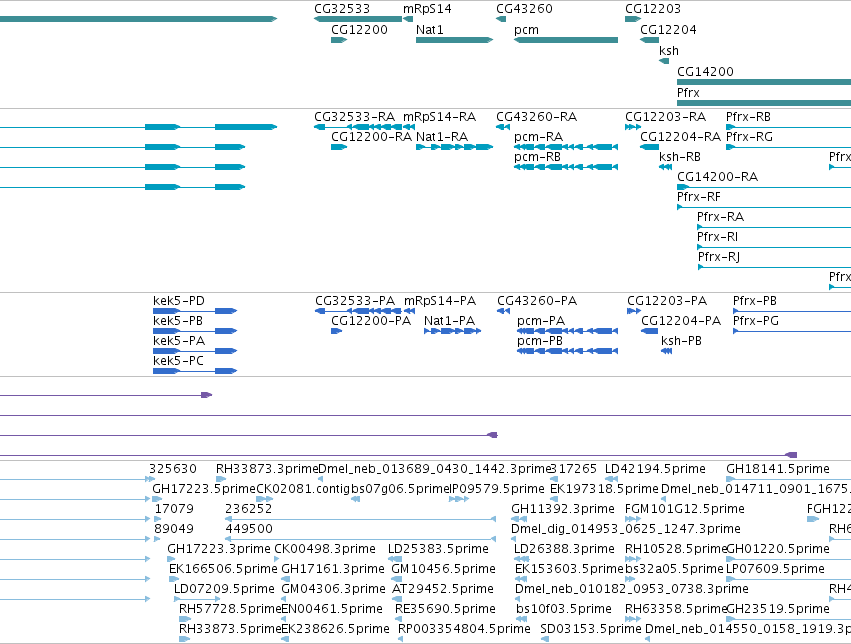Select EST GM10456.5prime
This screenshot has height=644, width=851.
click(x=443, y=570)
